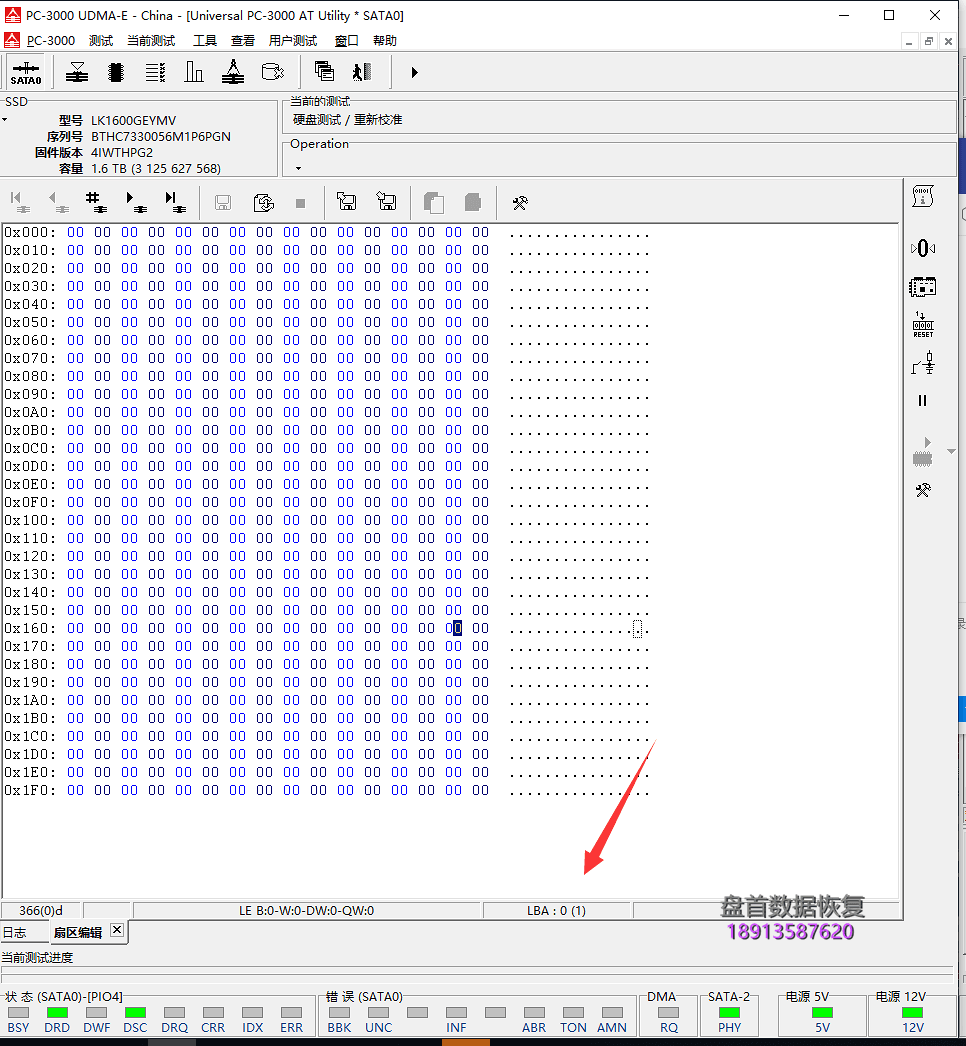Open the 当前测试 menu
This screenshot has height=1046, width=966.
(151, 41)
